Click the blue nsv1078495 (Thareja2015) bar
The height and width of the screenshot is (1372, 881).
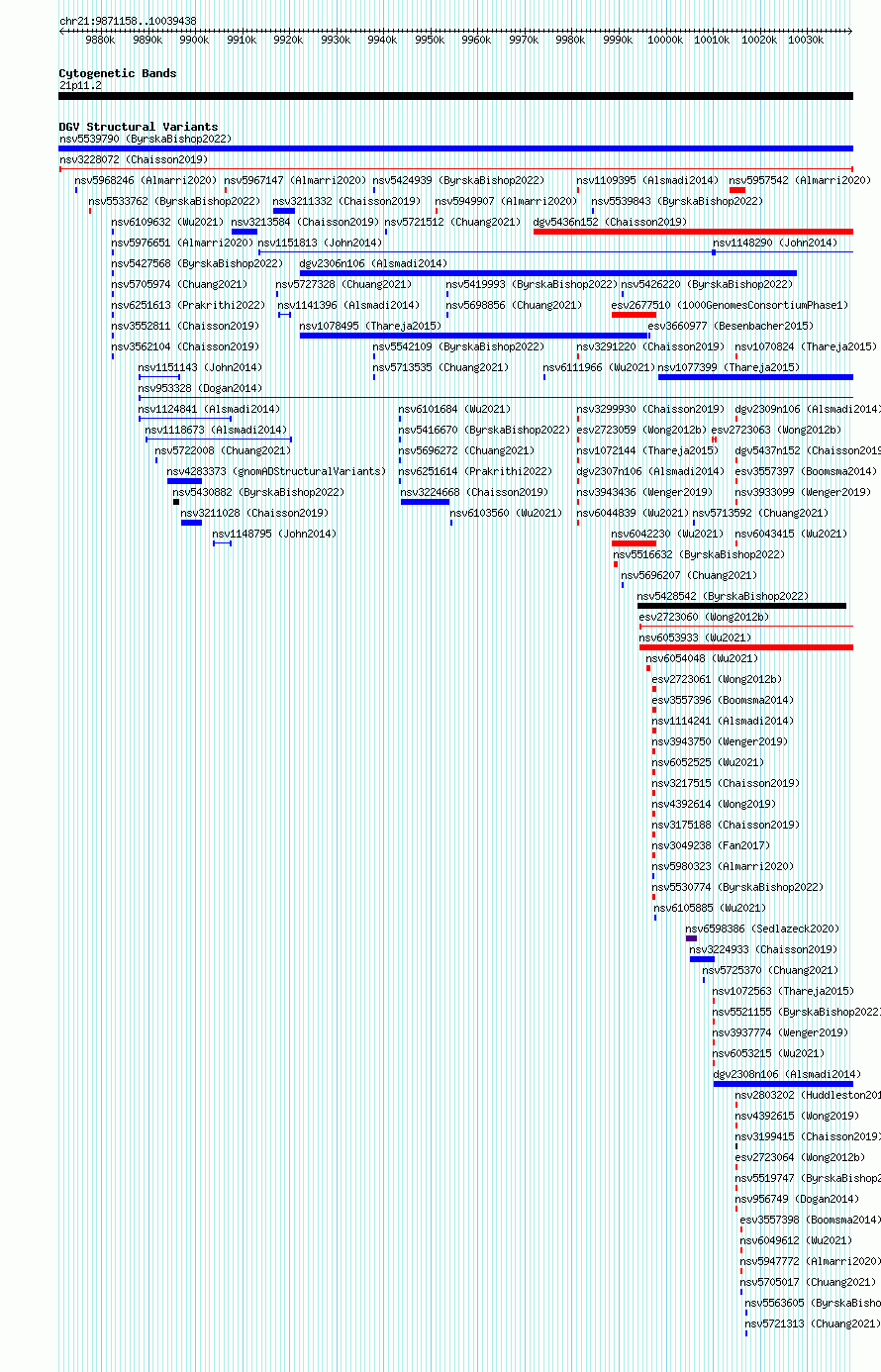(474, 336)
